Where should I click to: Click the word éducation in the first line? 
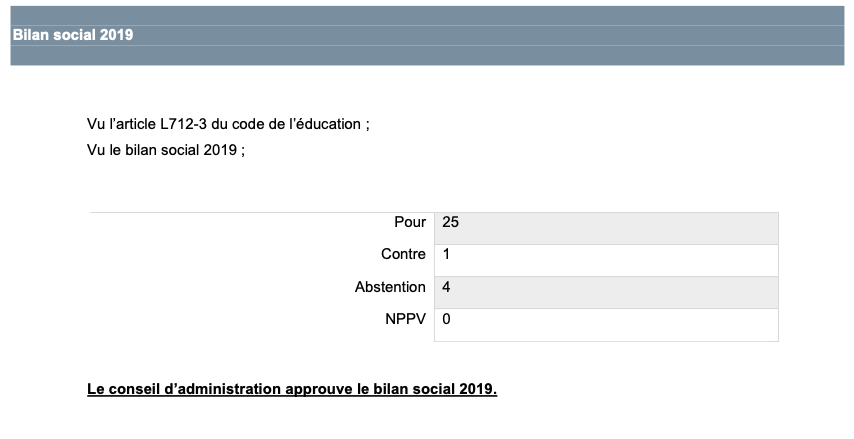(x=329, y=124)
